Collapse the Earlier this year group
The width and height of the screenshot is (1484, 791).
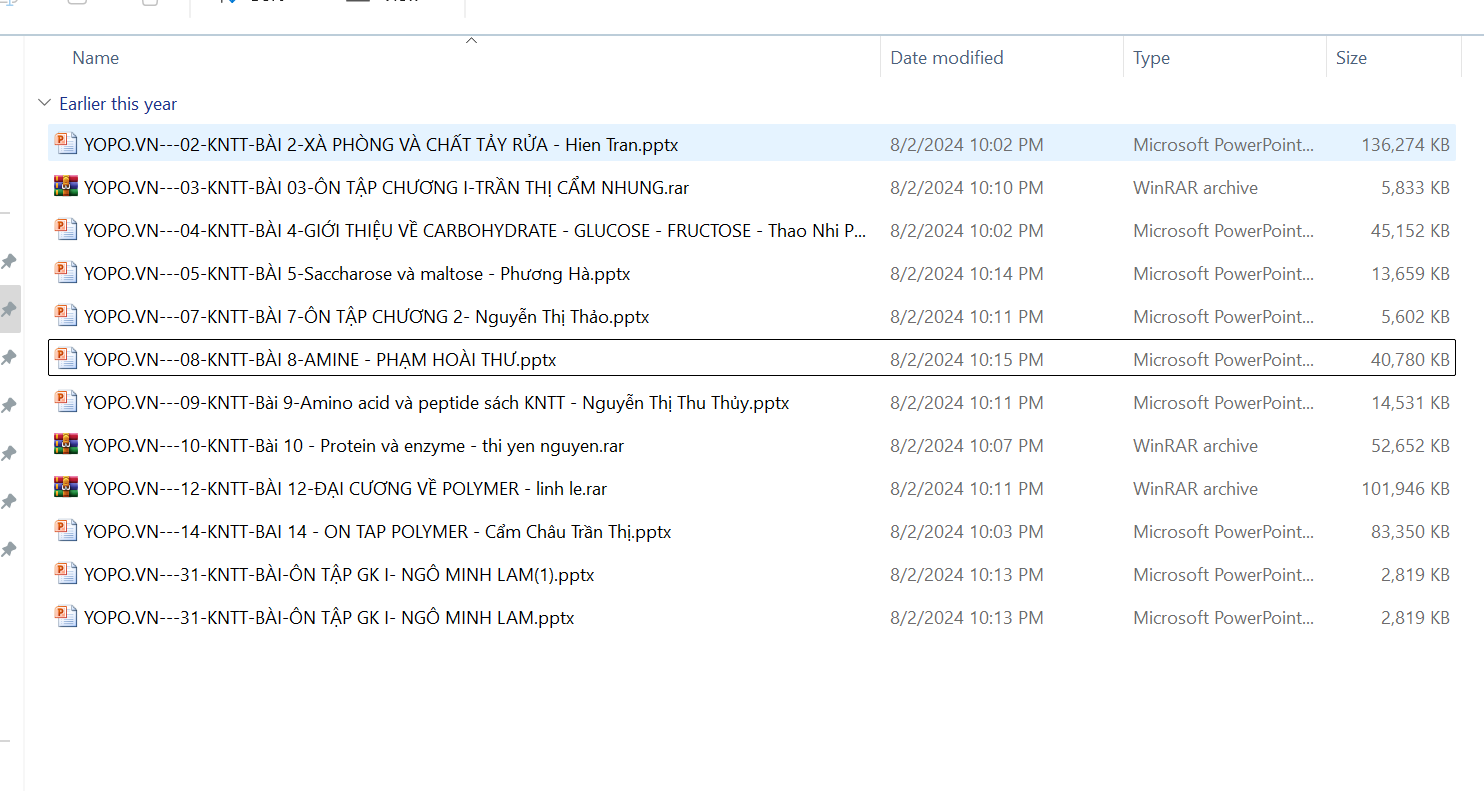(x=44, y=103)
